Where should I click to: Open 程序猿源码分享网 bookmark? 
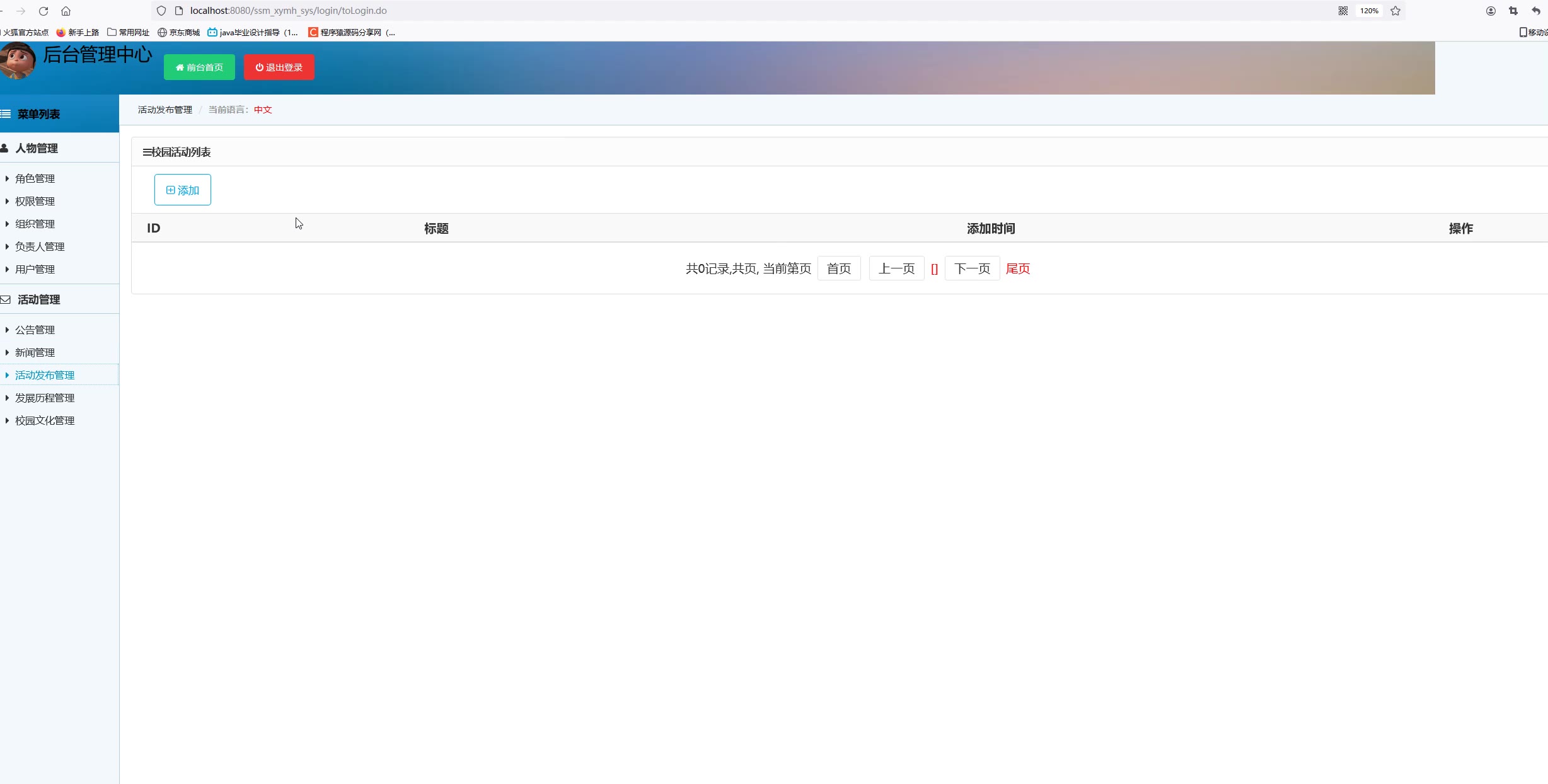click(x=352, y=32)
